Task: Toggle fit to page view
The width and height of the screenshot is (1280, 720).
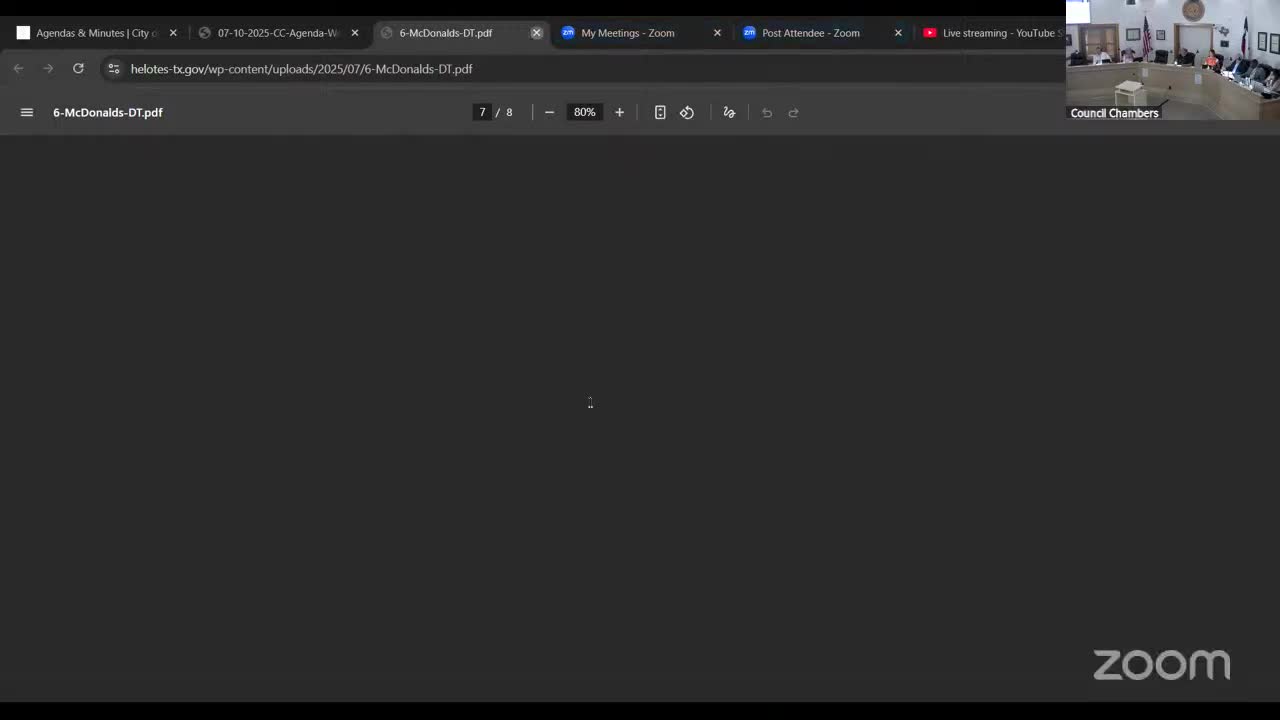Action: (x=660, y=113)
